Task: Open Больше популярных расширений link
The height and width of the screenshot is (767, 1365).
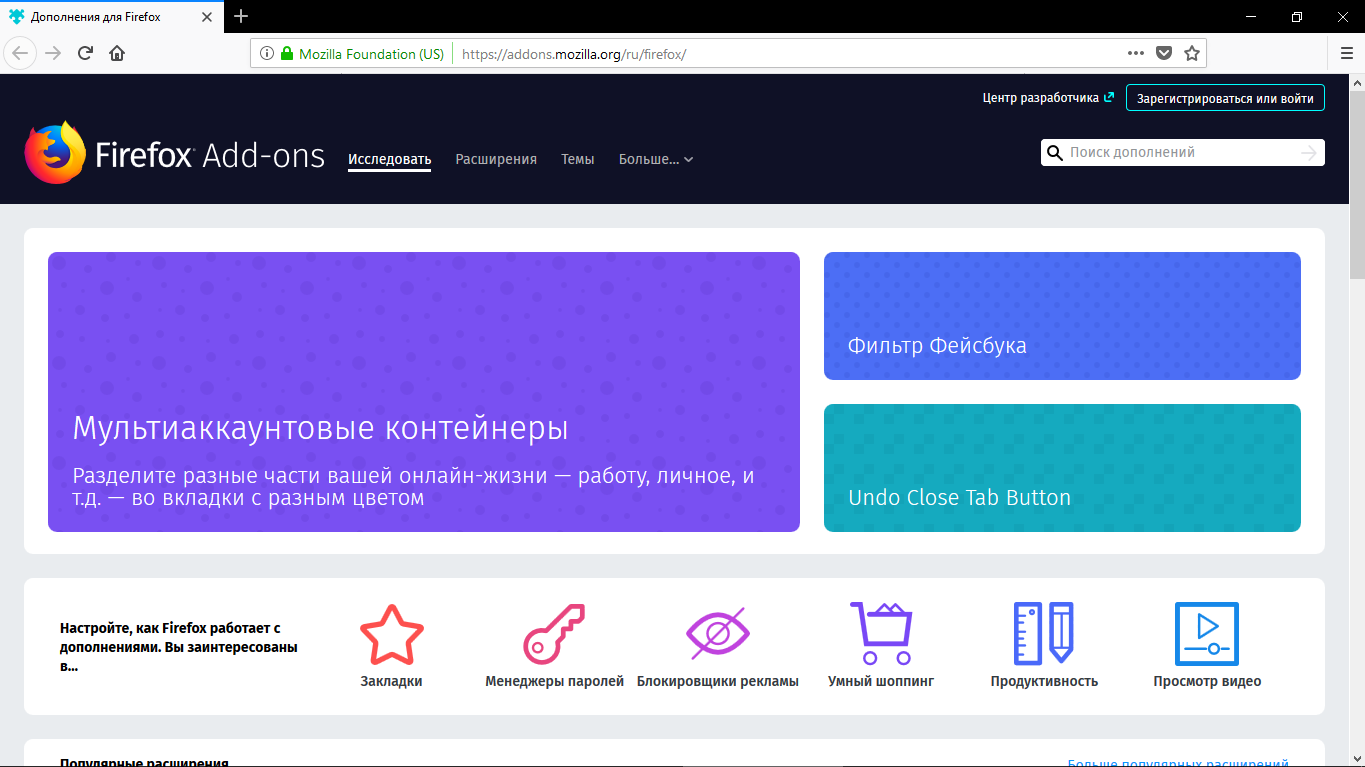Action: (x=1178, y=763)
